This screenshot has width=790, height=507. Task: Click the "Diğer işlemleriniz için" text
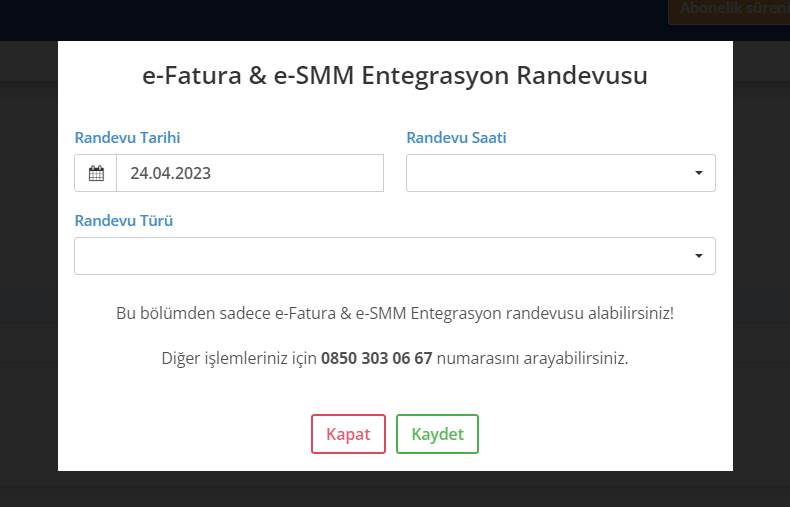239,358
